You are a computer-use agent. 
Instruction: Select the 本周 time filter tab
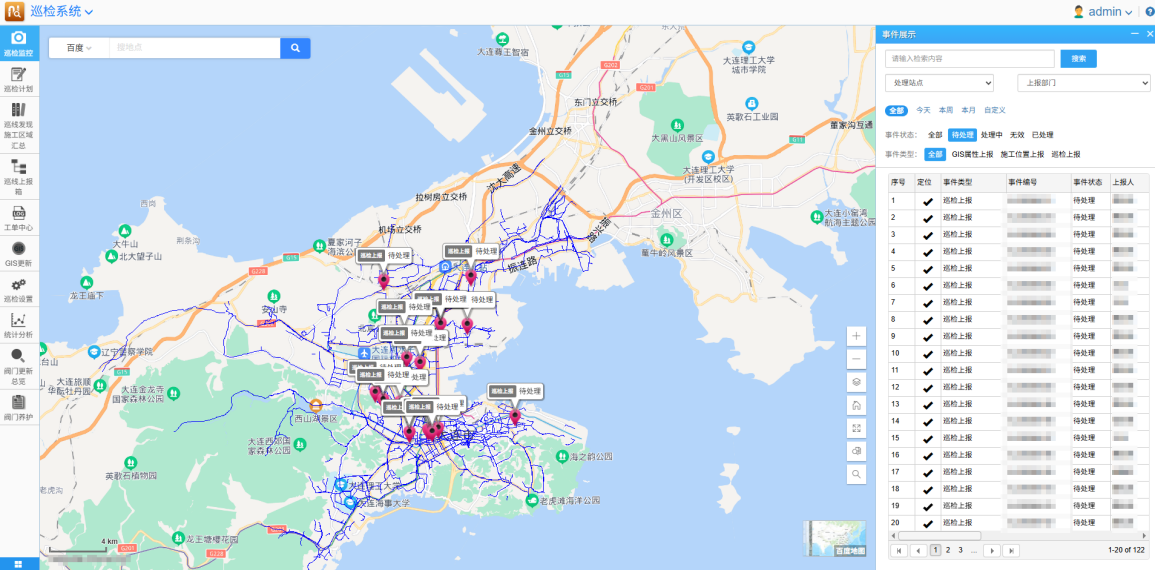coord(945,110)
